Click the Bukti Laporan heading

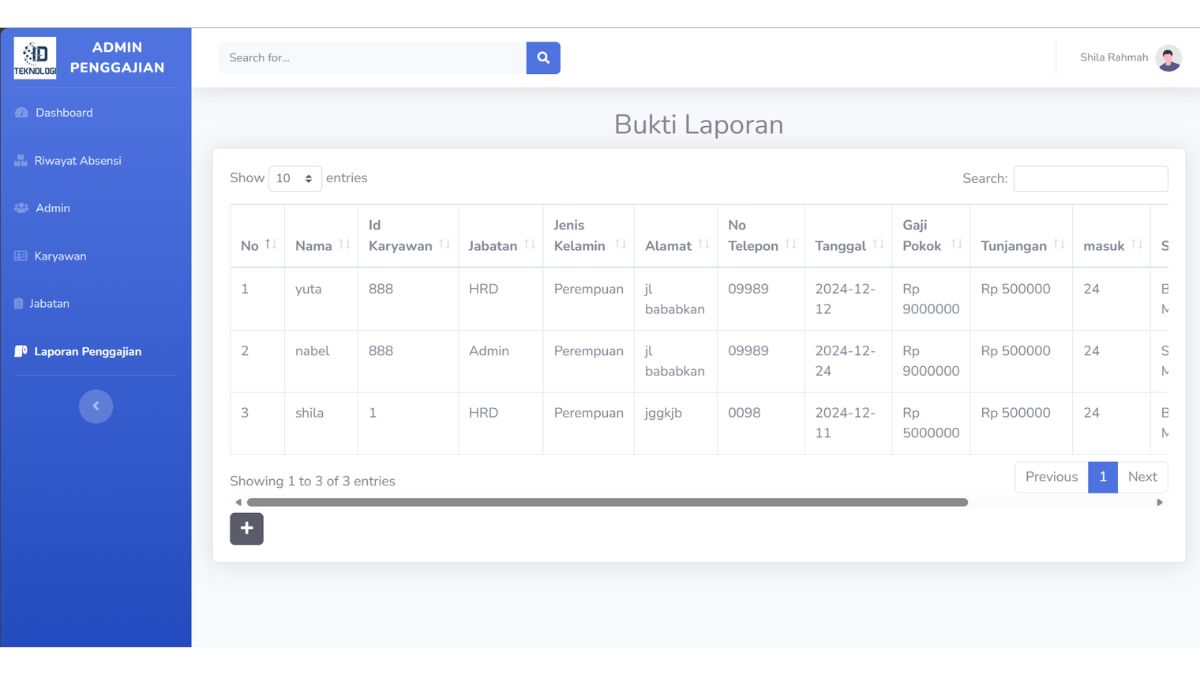[699, 125]
